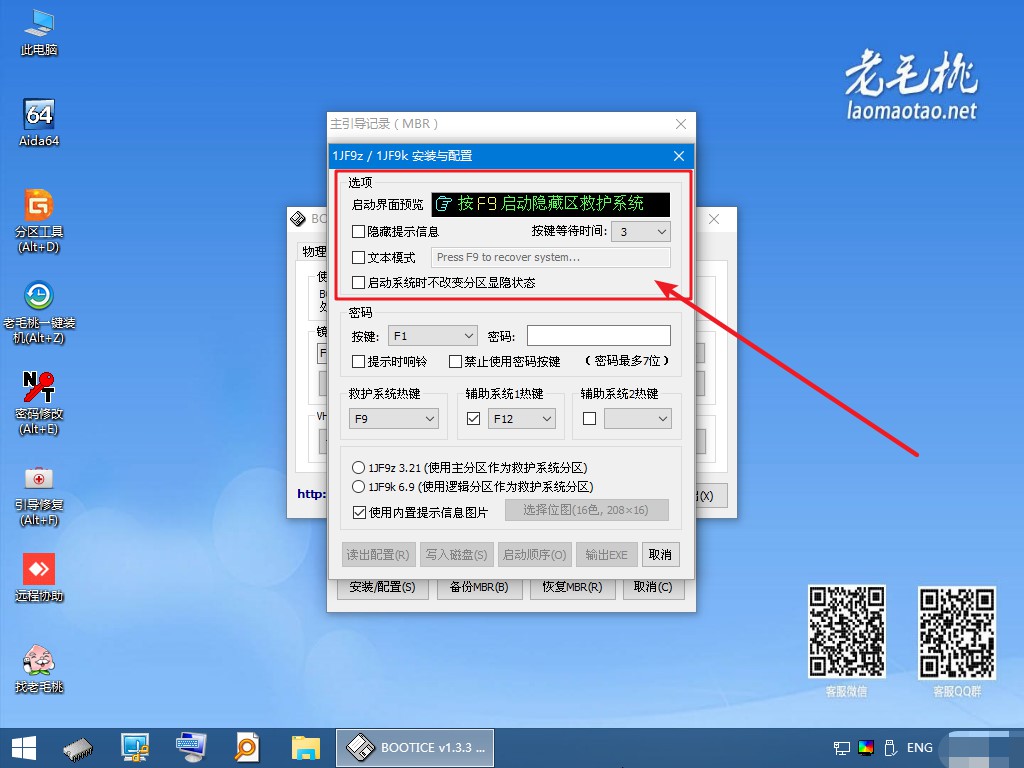The image size is (1024, 768).
Task: Click the Press F9 to recover system text field
Action: pos(551,257)
